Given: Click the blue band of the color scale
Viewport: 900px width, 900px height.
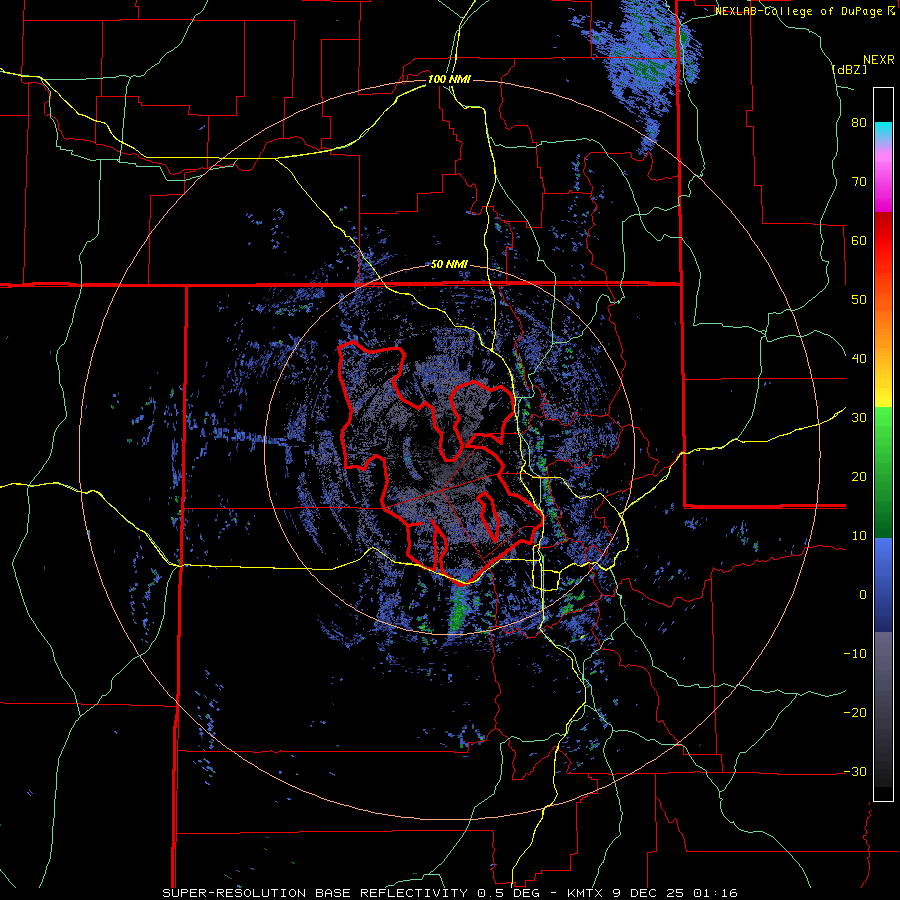Looking at the screenshot, I should point(883,584).
